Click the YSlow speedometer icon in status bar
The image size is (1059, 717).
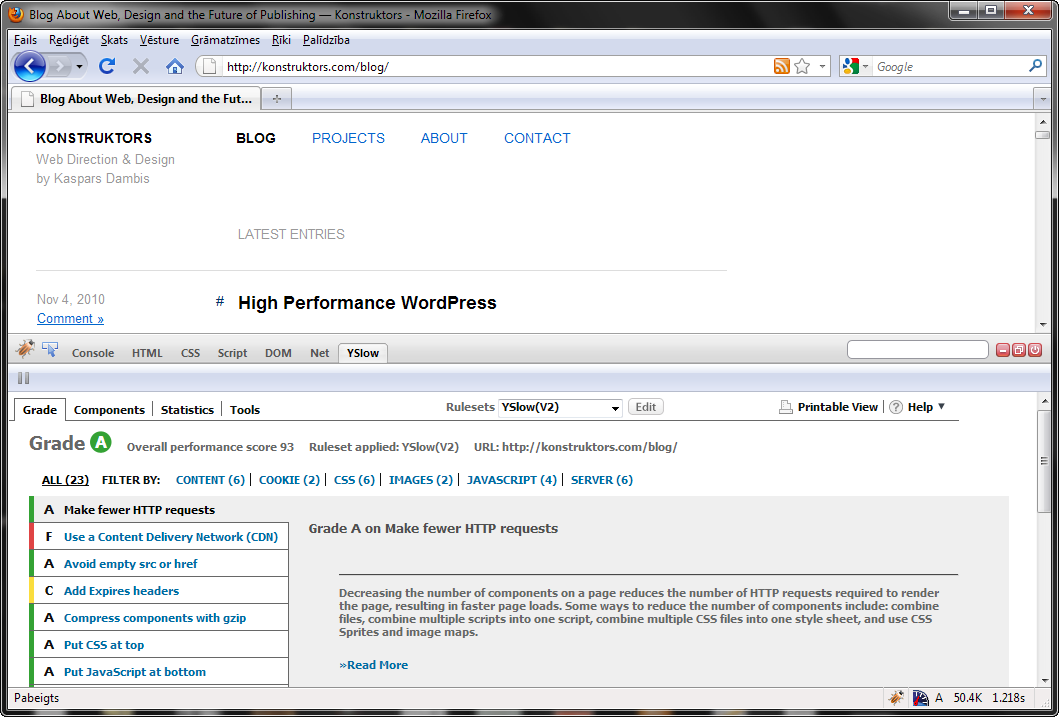pos(919,698)
